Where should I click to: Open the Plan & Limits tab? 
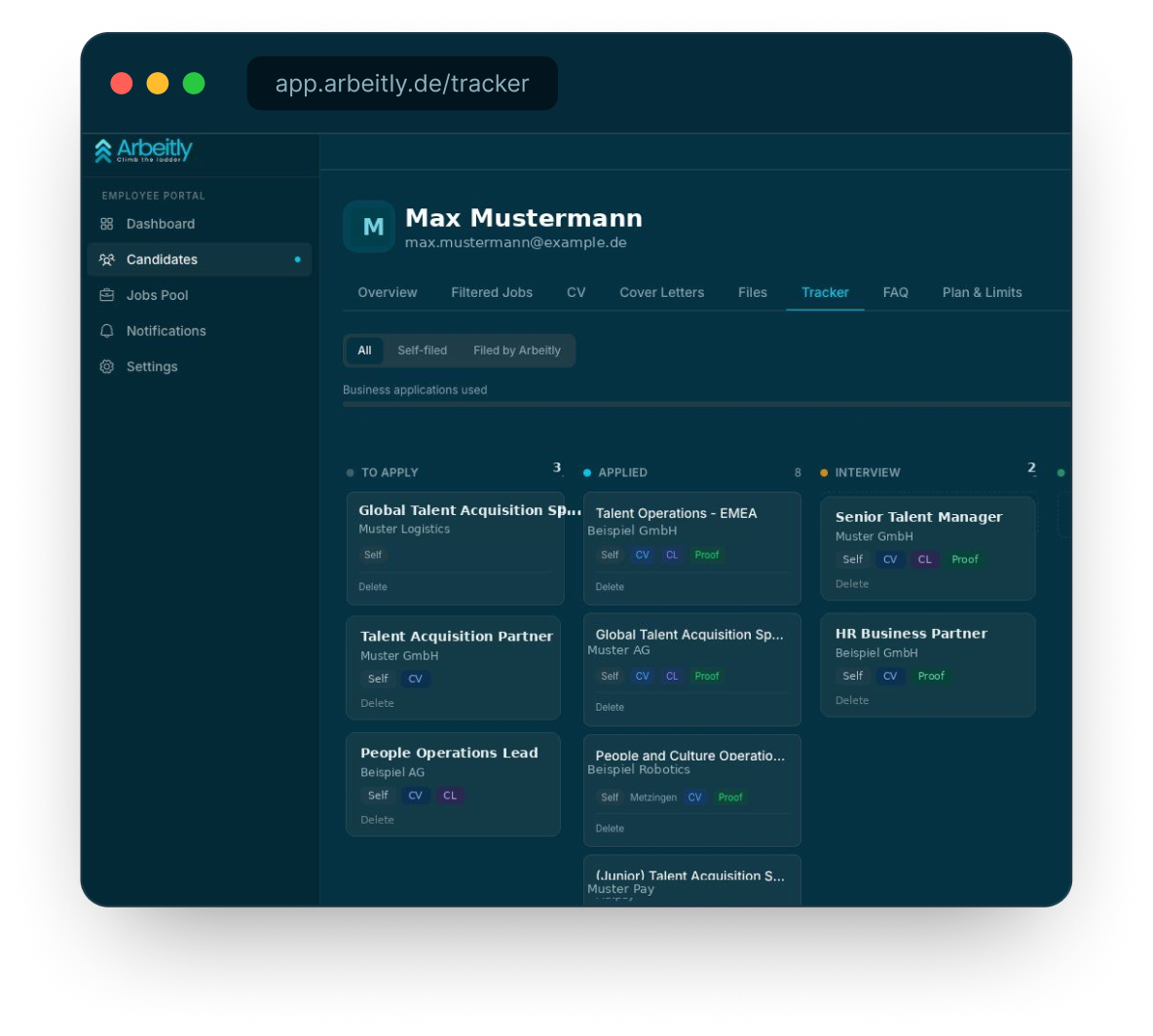pyautogui.click(x=983, y=292)
